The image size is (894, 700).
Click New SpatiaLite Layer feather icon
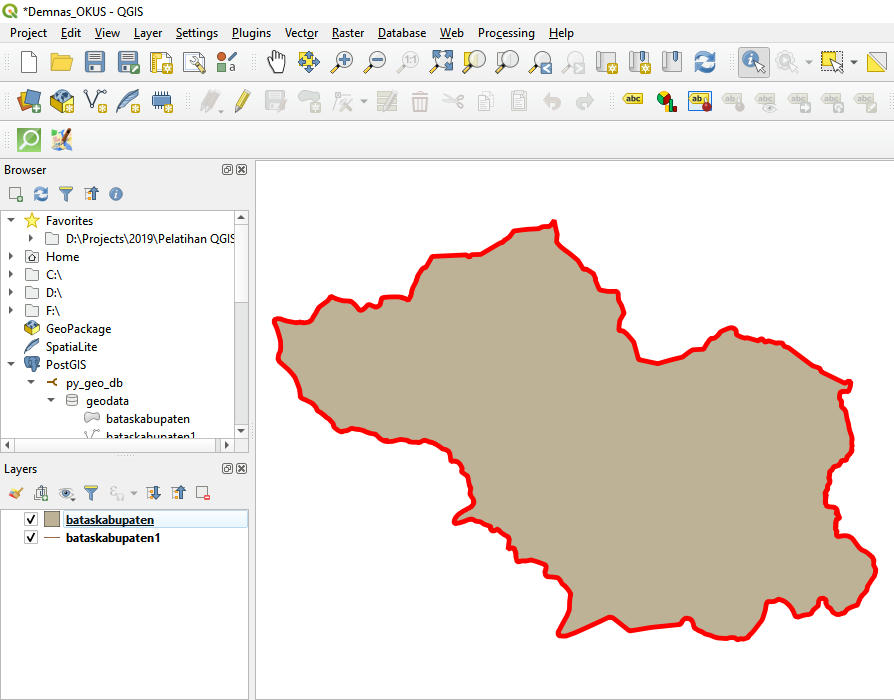click(128, 101)
